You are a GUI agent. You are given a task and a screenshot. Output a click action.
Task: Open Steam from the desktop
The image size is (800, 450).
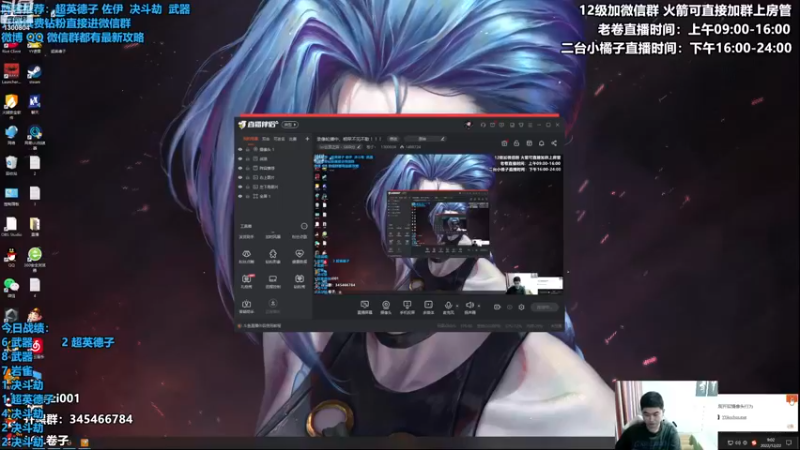click(34, 74)
